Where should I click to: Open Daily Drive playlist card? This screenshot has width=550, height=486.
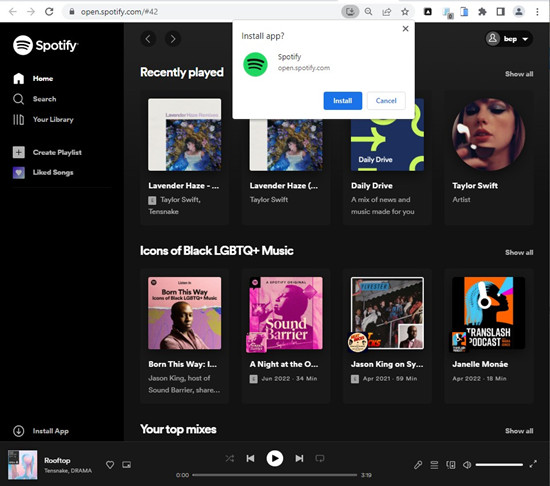[x=387, y=158]
